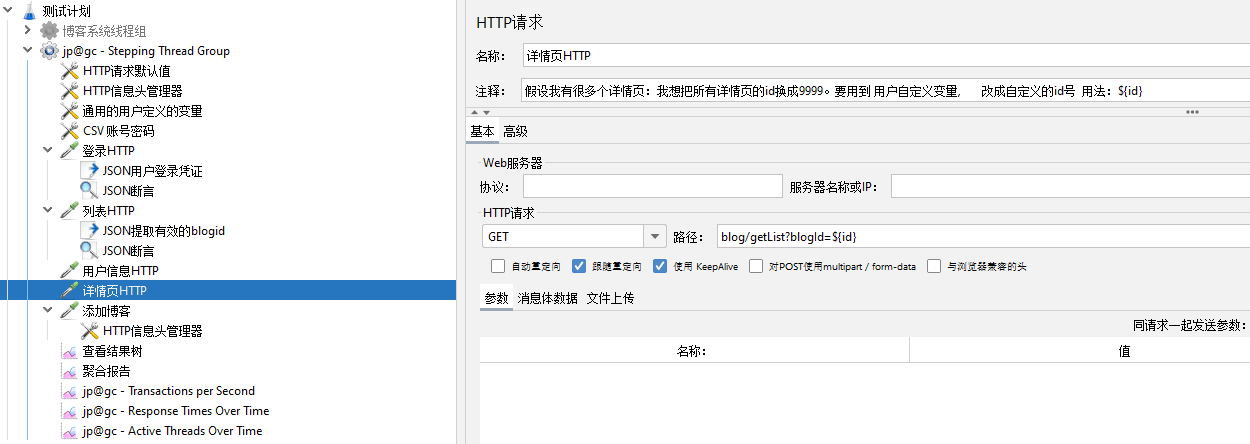Click the pipette icon of 登录HTTP

(69, 151)
